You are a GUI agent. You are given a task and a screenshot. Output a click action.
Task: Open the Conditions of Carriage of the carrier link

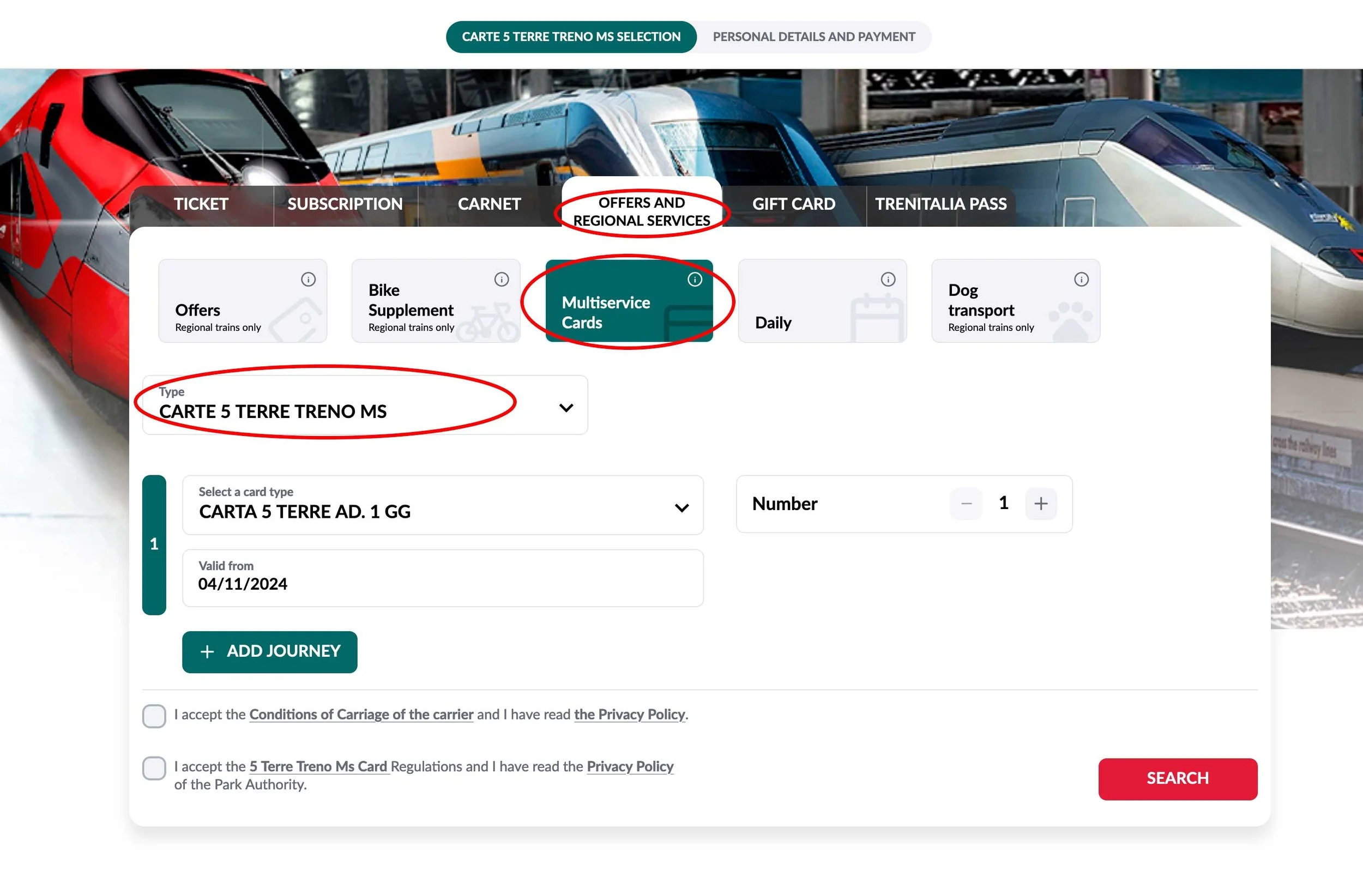coord(361,715)
